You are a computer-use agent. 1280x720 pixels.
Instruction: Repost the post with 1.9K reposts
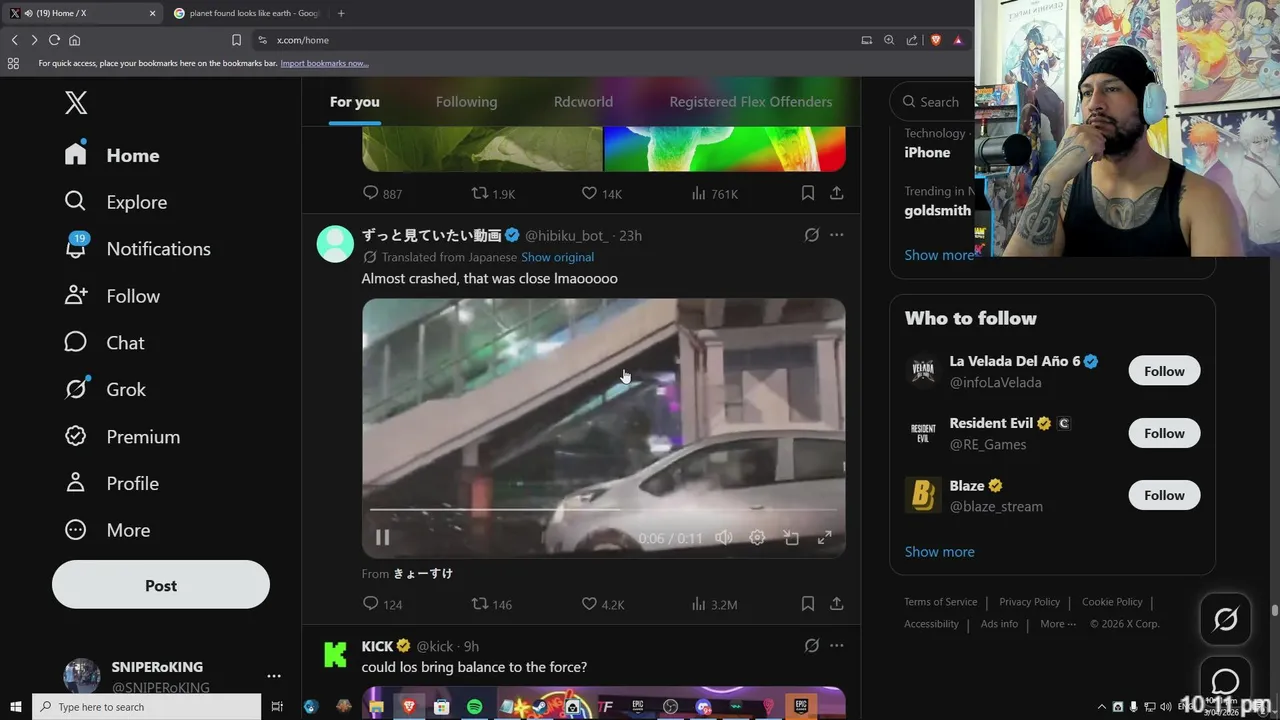point(480,193)
